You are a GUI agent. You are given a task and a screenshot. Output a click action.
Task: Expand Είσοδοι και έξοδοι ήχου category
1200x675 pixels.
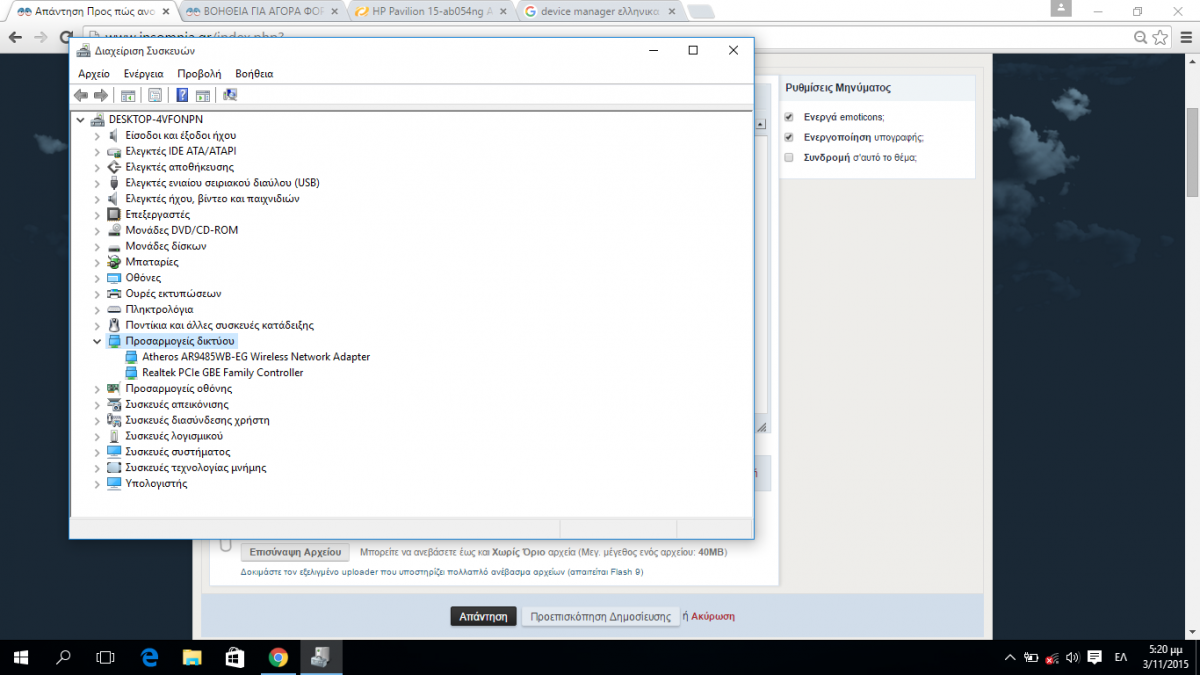click(97, 135)
